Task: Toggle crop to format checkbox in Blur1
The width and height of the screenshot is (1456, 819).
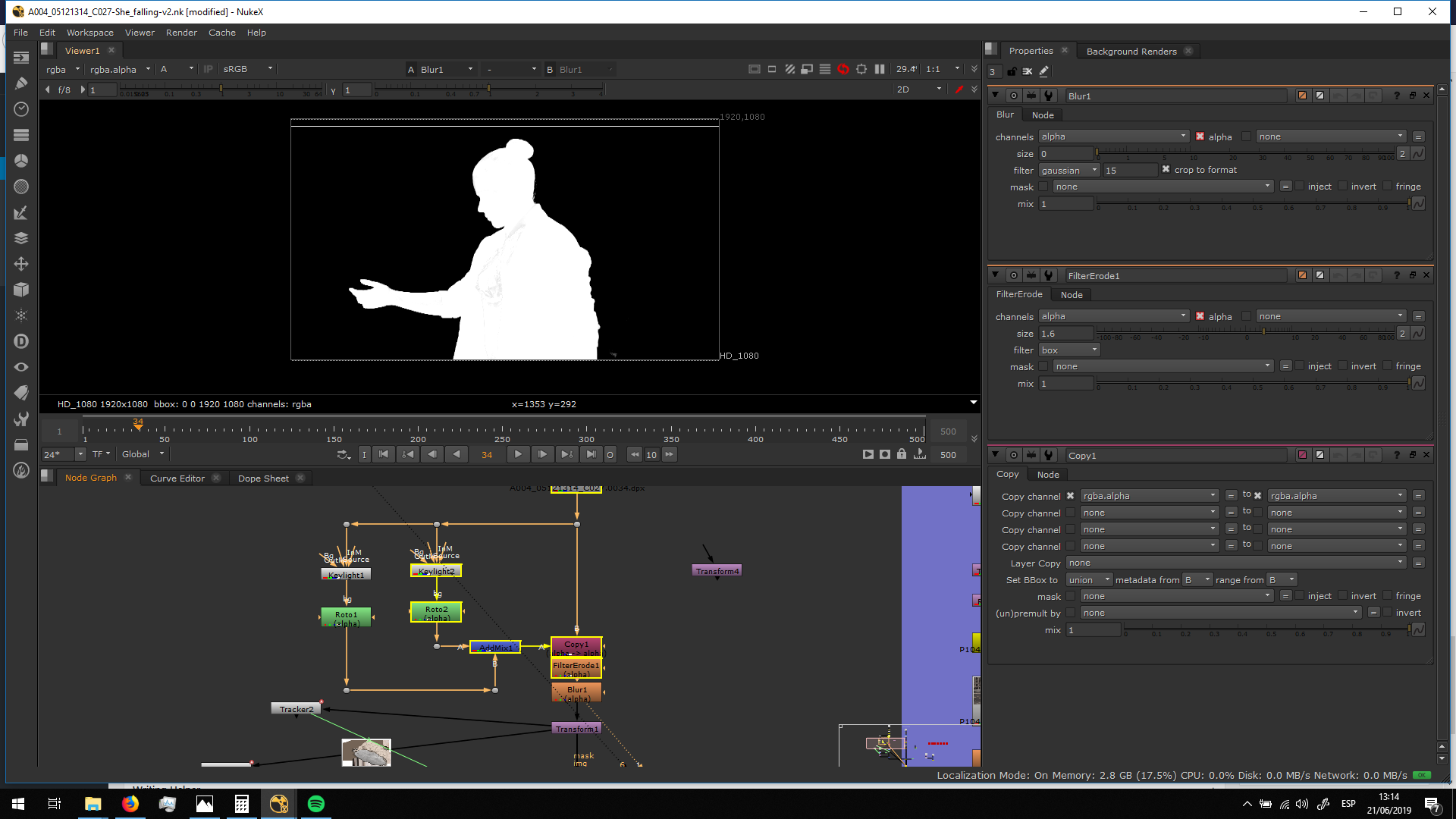Action: coord(1166,170)
